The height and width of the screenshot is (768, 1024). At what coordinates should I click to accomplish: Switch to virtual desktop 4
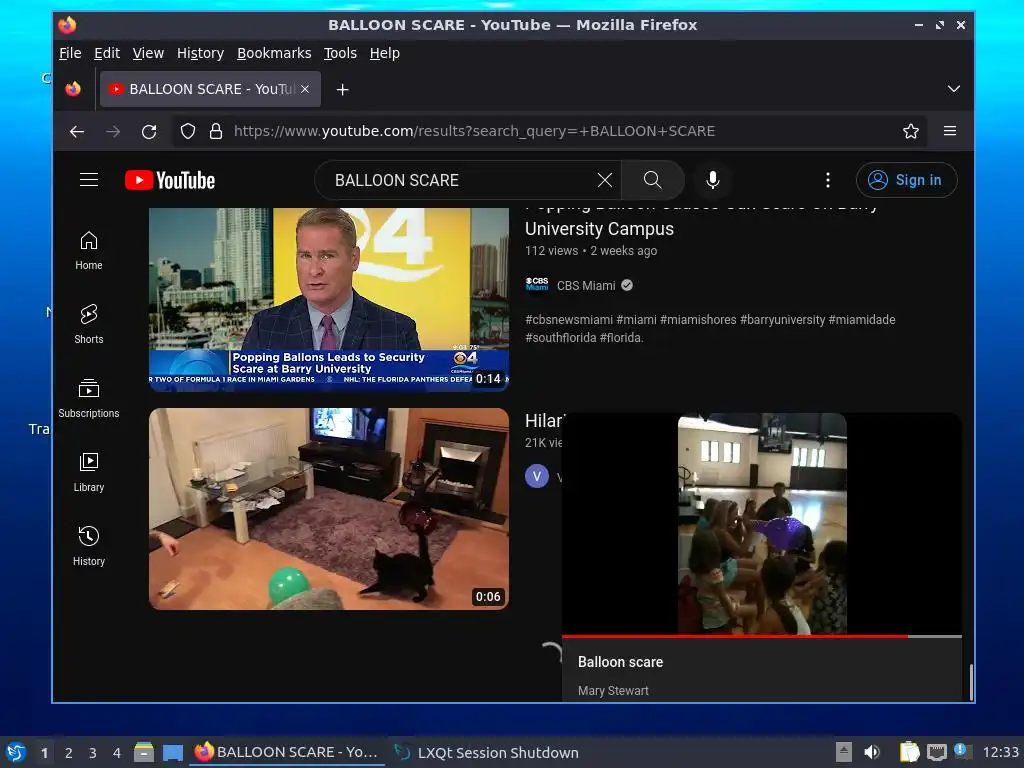tap(117, 753)
